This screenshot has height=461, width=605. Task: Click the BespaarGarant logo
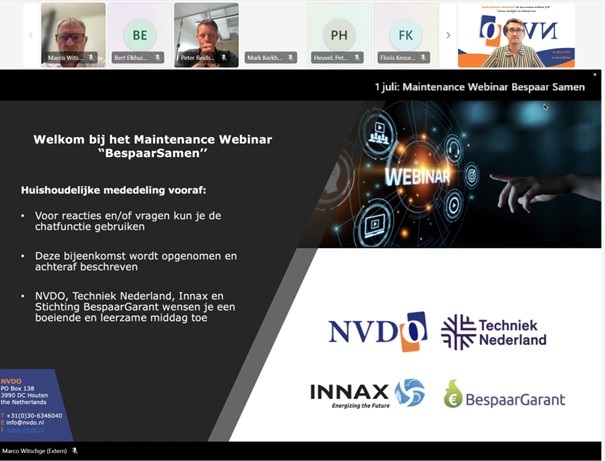click(x=504, y=394)
